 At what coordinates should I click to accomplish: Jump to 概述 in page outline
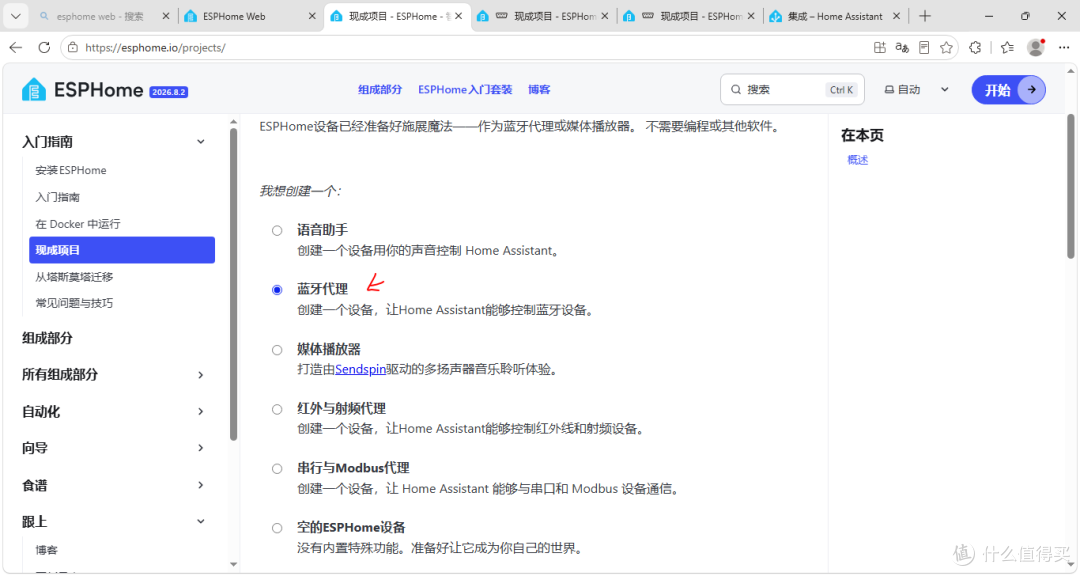(858, 160)
